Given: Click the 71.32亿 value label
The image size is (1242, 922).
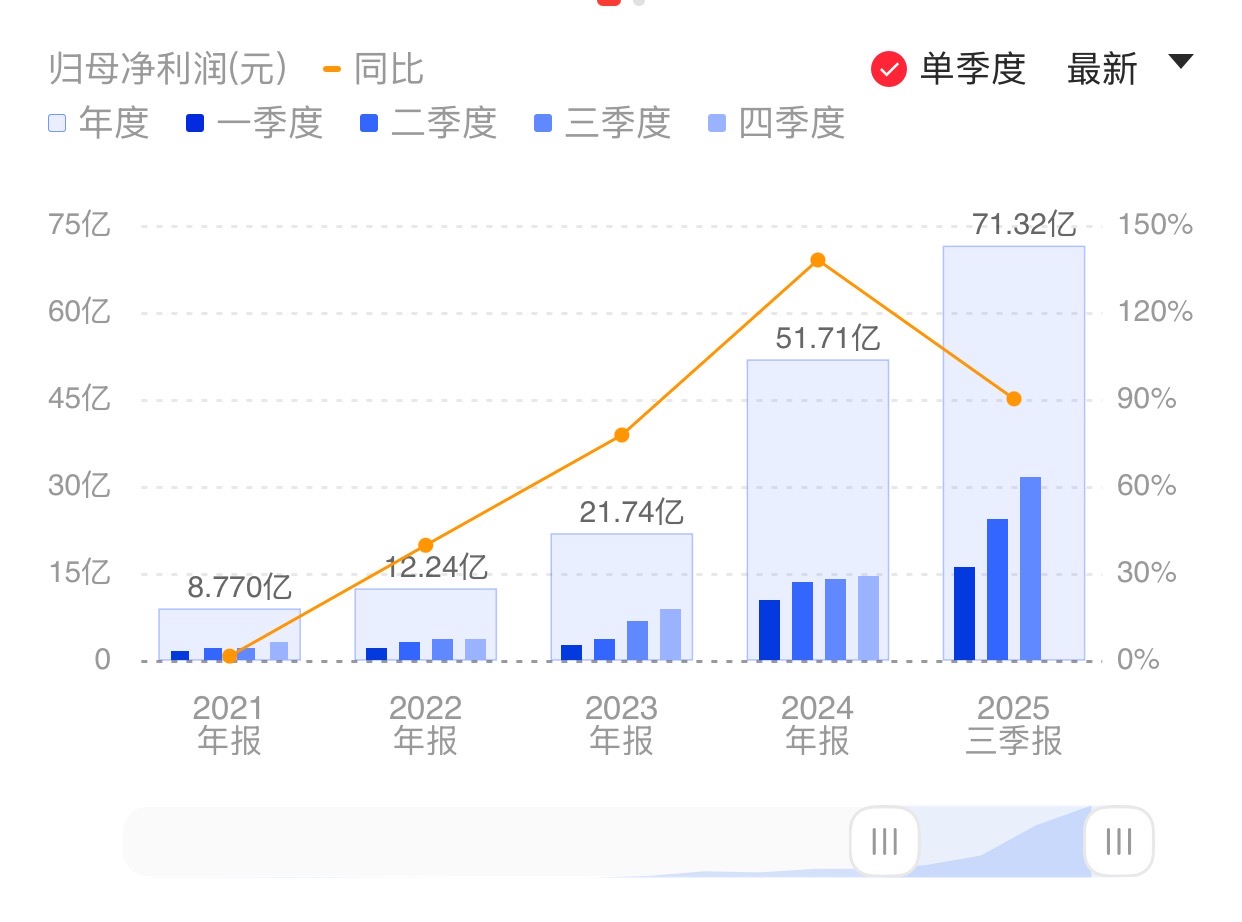Looking at the screenshot, I should click(1025, 225).
